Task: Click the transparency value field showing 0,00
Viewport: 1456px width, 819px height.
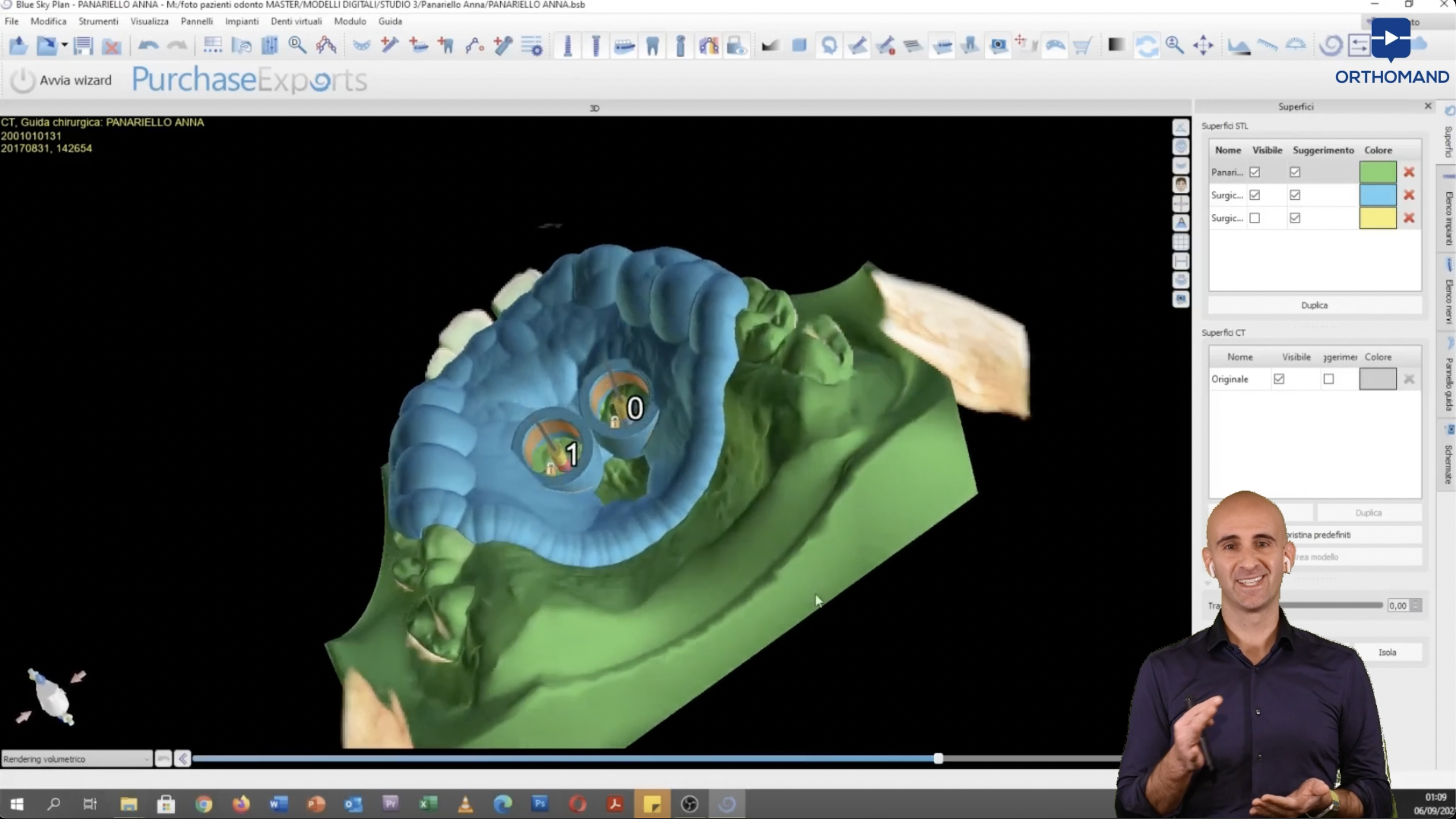Action: click(x=1398, y=605)
